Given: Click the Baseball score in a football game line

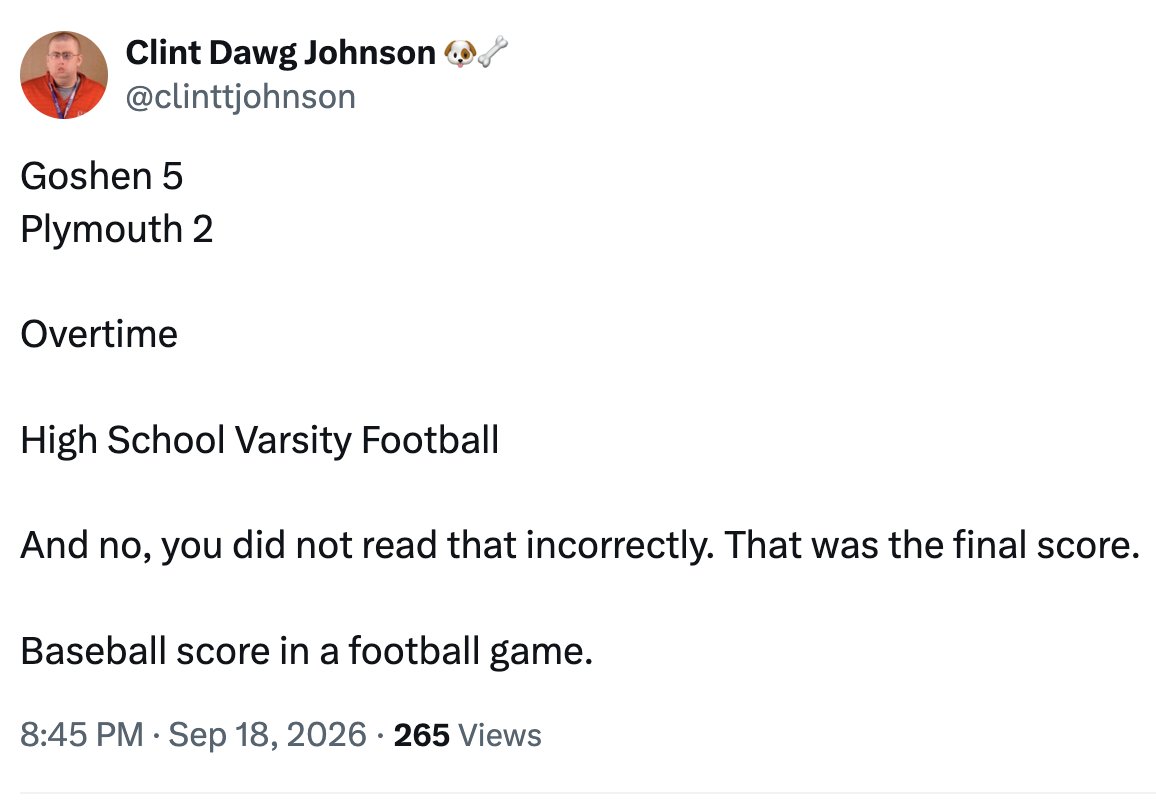Looking at the screenshot, I should (307, 652).
